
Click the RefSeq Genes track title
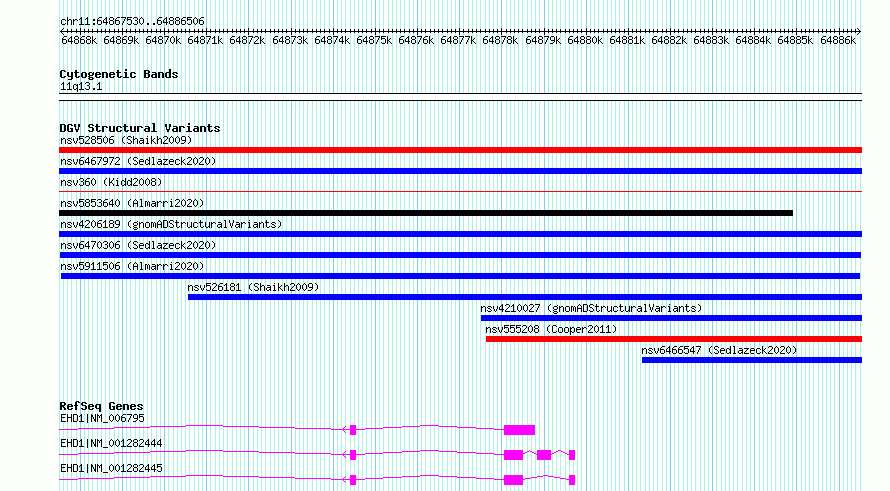tap(102, 406)
